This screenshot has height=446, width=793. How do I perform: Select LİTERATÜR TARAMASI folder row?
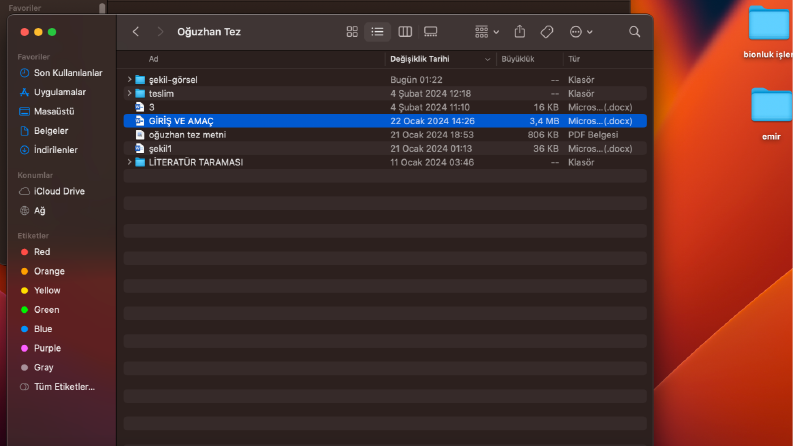385,162
